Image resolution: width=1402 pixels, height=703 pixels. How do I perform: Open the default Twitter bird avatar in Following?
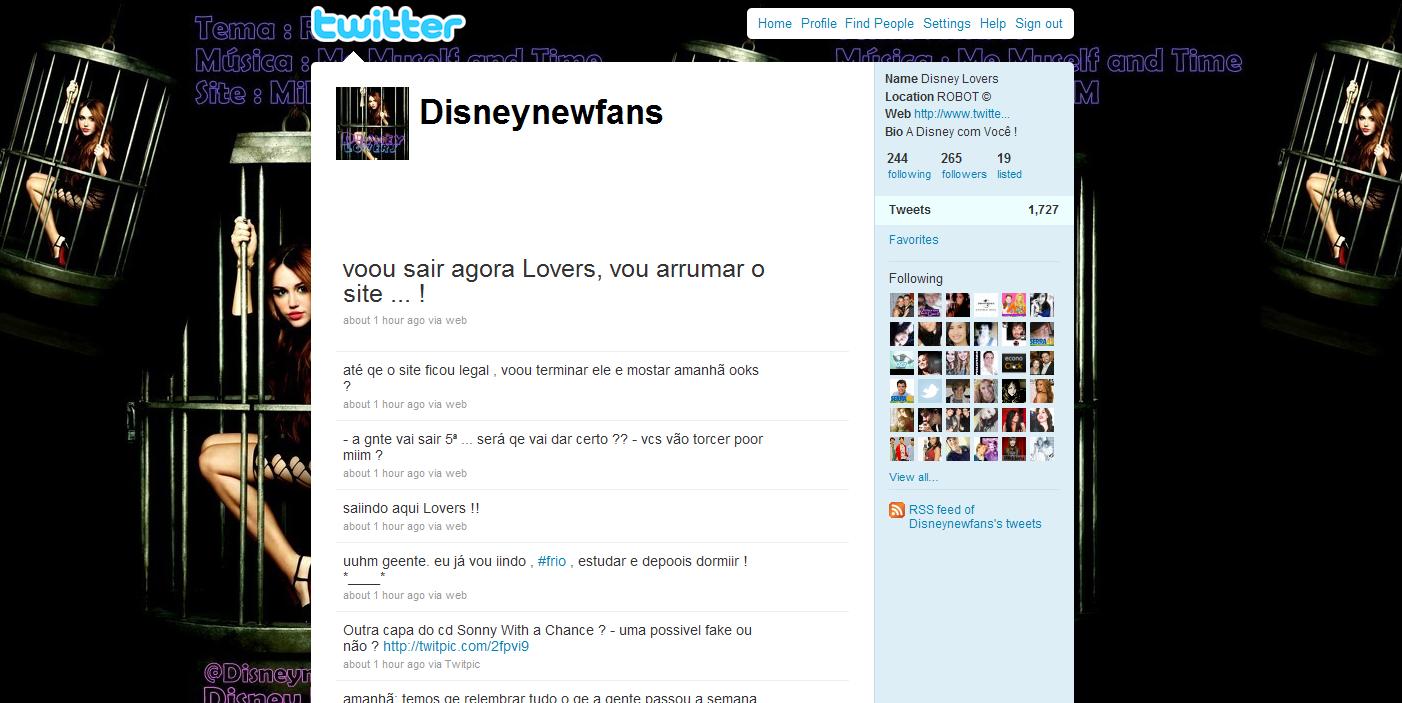tap(930, 392)
